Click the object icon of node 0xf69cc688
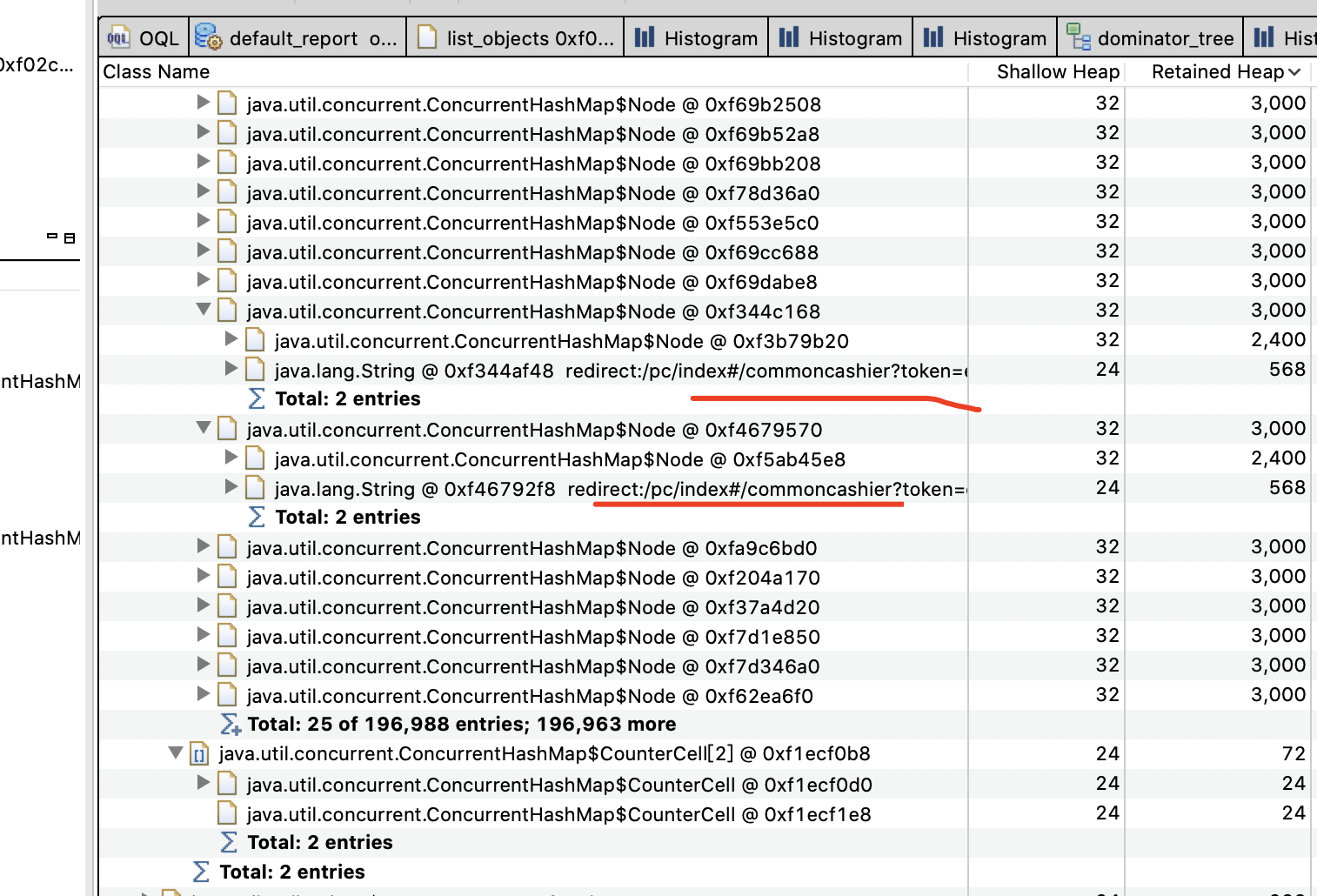Screen dimensions: 1317x896 [227, 251]
